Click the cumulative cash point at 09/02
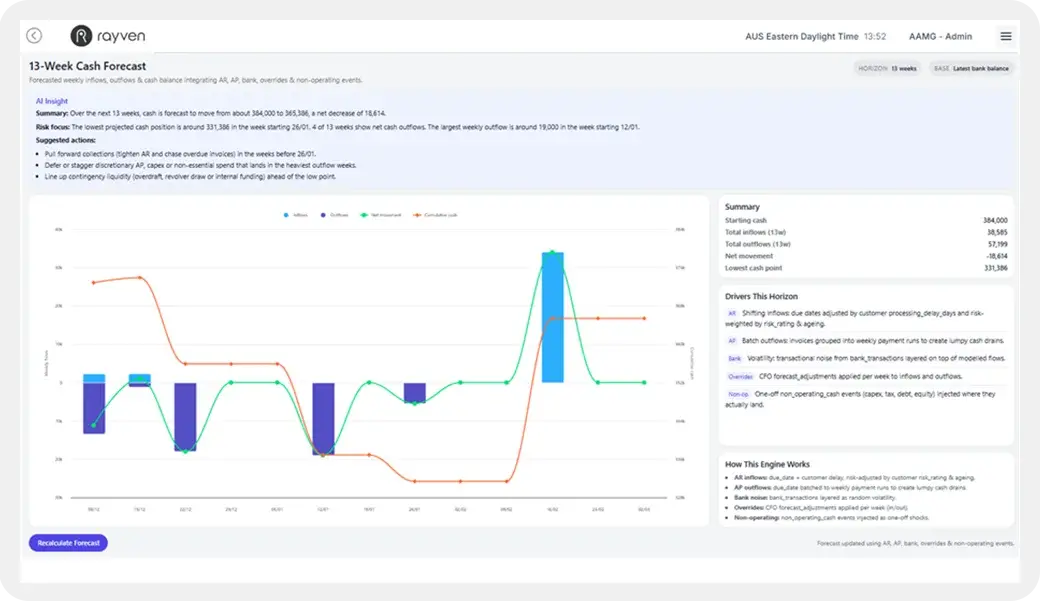This screenshot has width=1040, height=601. [507, 481]
